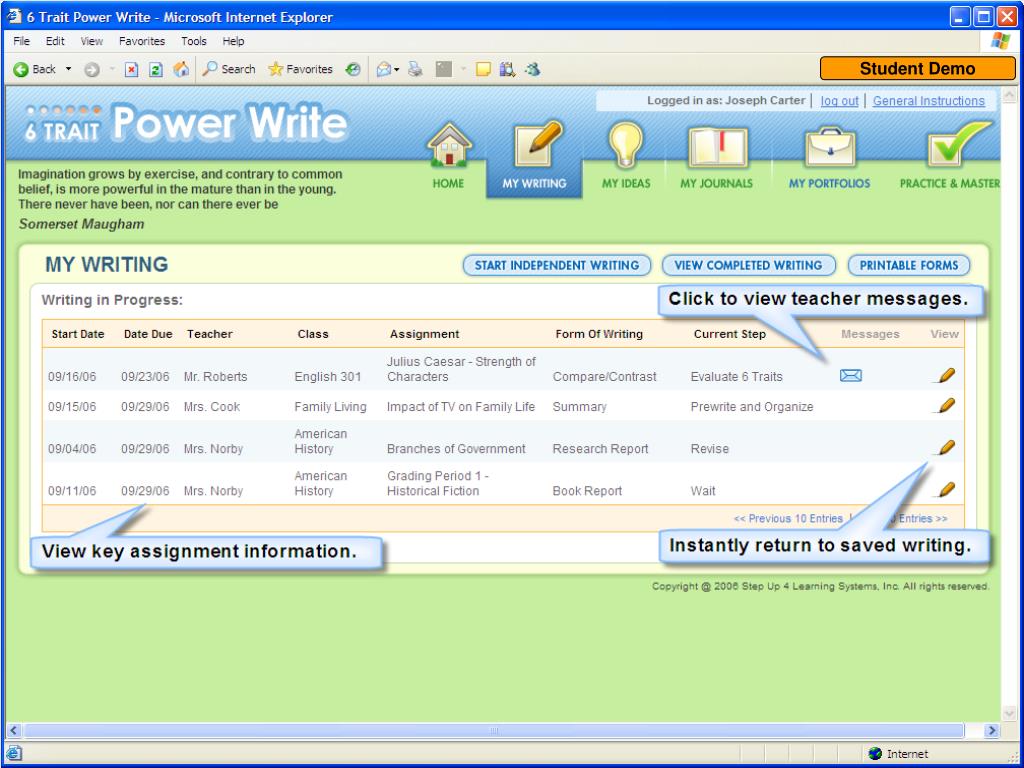The width and height of the screenshot is (1024, 768).
Task: Click the Student Demo orange banner
Action: point(917,69)
